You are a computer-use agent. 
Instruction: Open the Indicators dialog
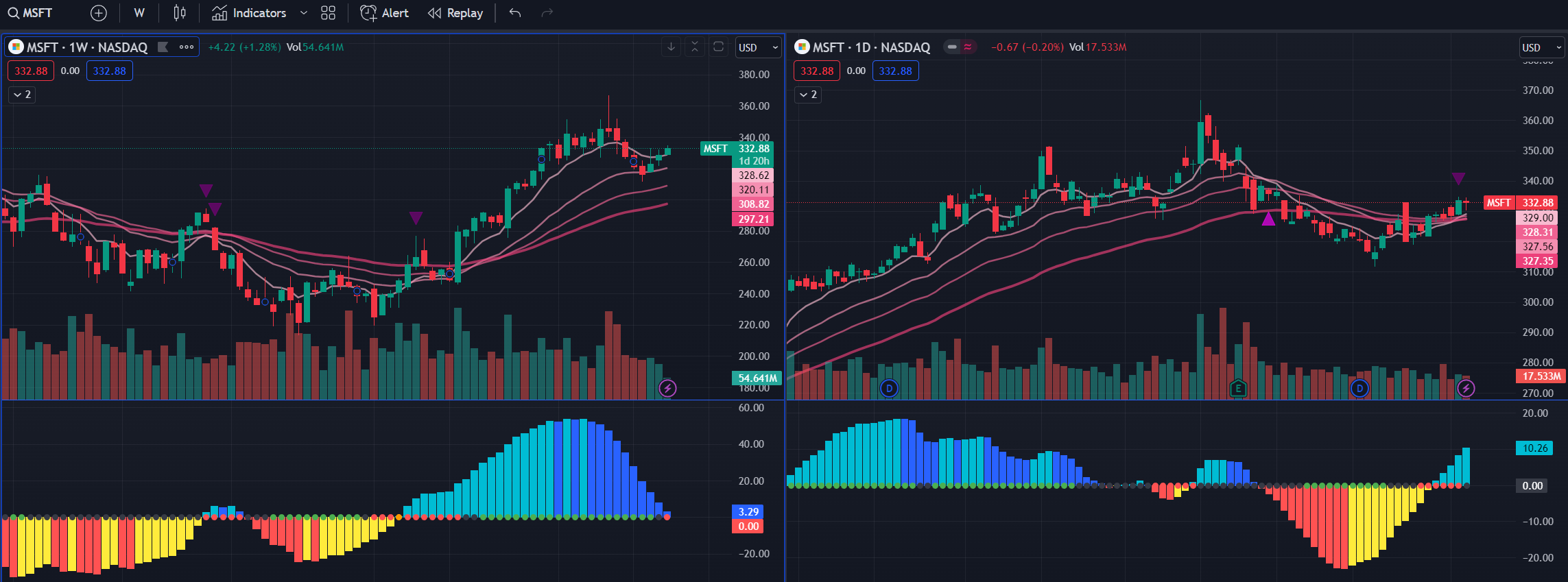coord(249,13)
